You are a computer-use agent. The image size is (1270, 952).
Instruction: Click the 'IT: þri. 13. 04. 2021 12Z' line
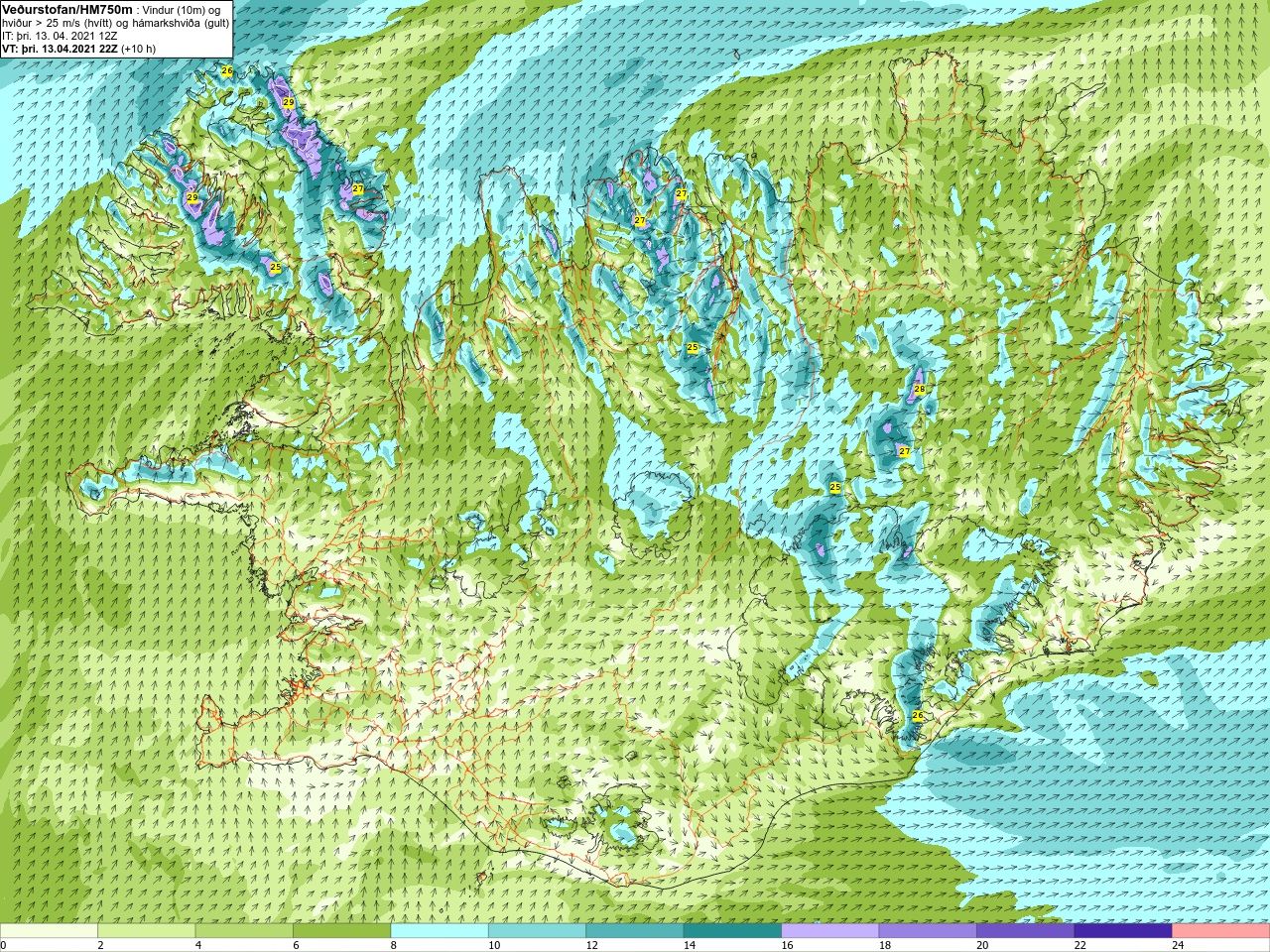pos(59,36)
